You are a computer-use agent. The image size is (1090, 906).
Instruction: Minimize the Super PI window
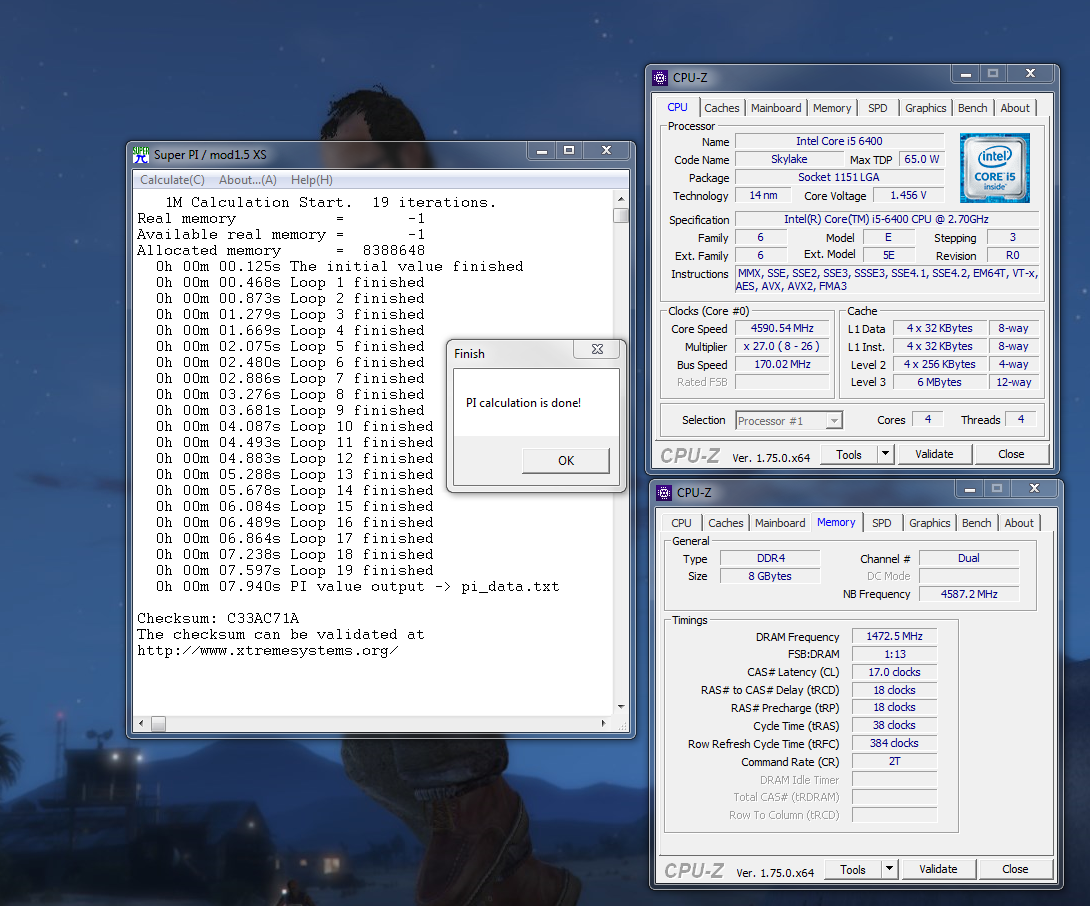point(542,151)
